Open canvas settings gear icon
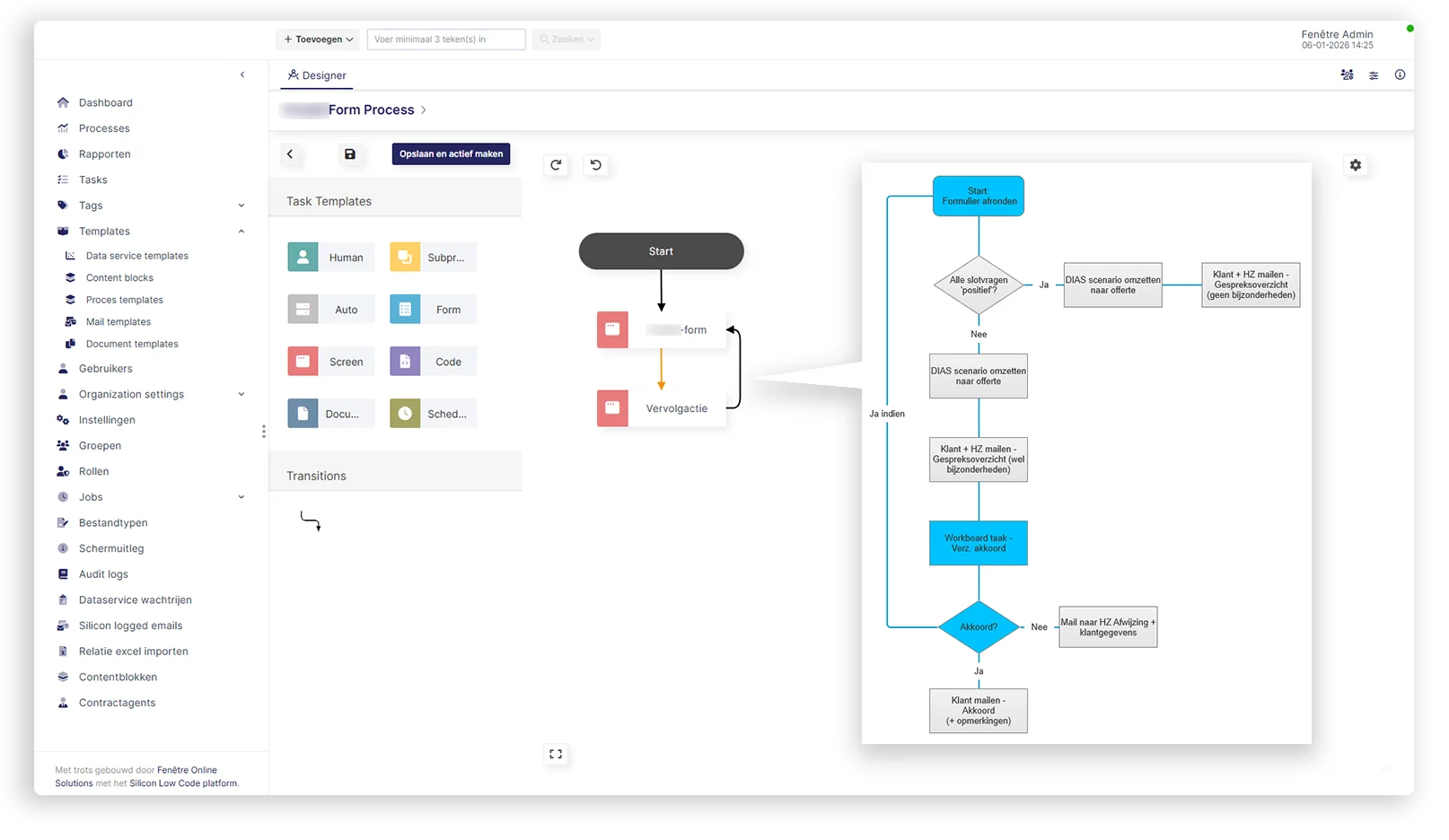Image resolution: width=1449 pixels, height=840 pixels. coord(1356,165)
